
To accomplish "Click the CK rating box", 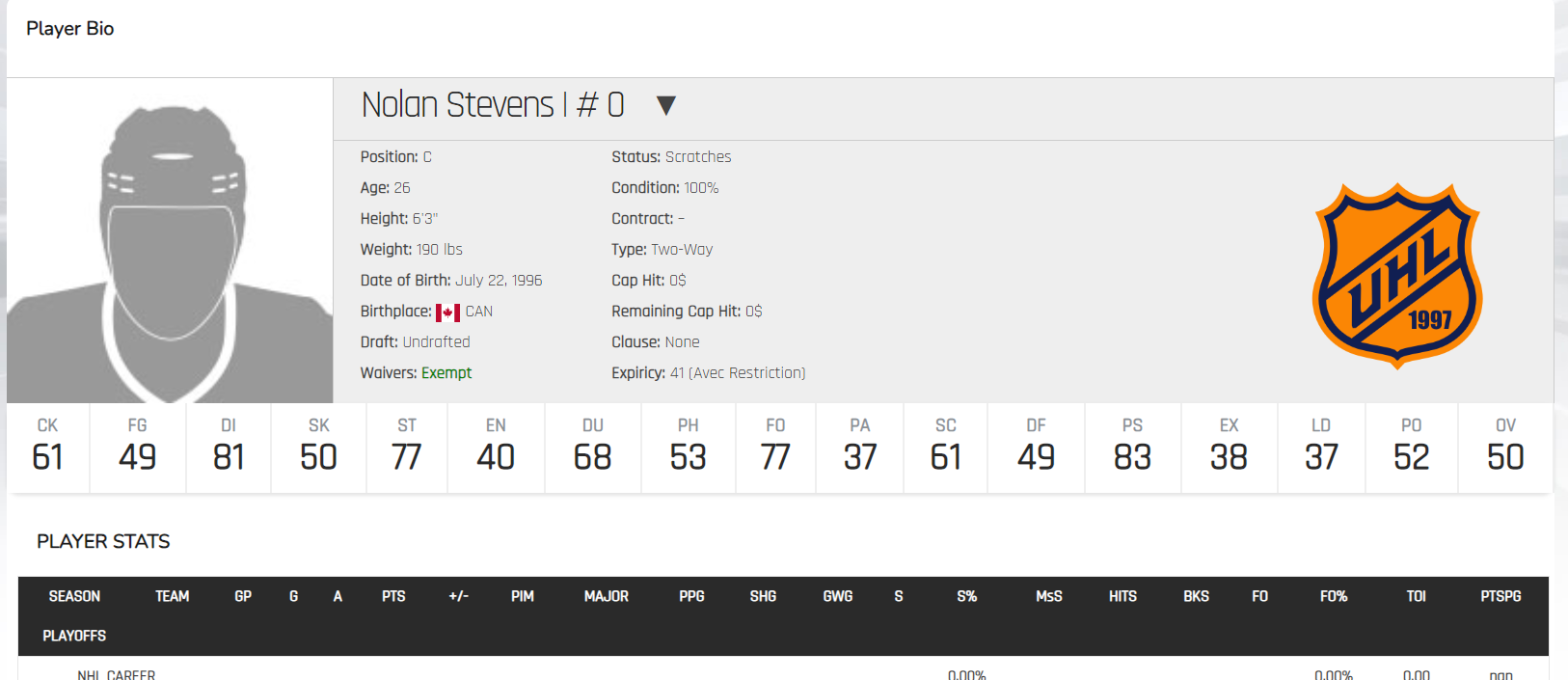I will click(47, 448).
